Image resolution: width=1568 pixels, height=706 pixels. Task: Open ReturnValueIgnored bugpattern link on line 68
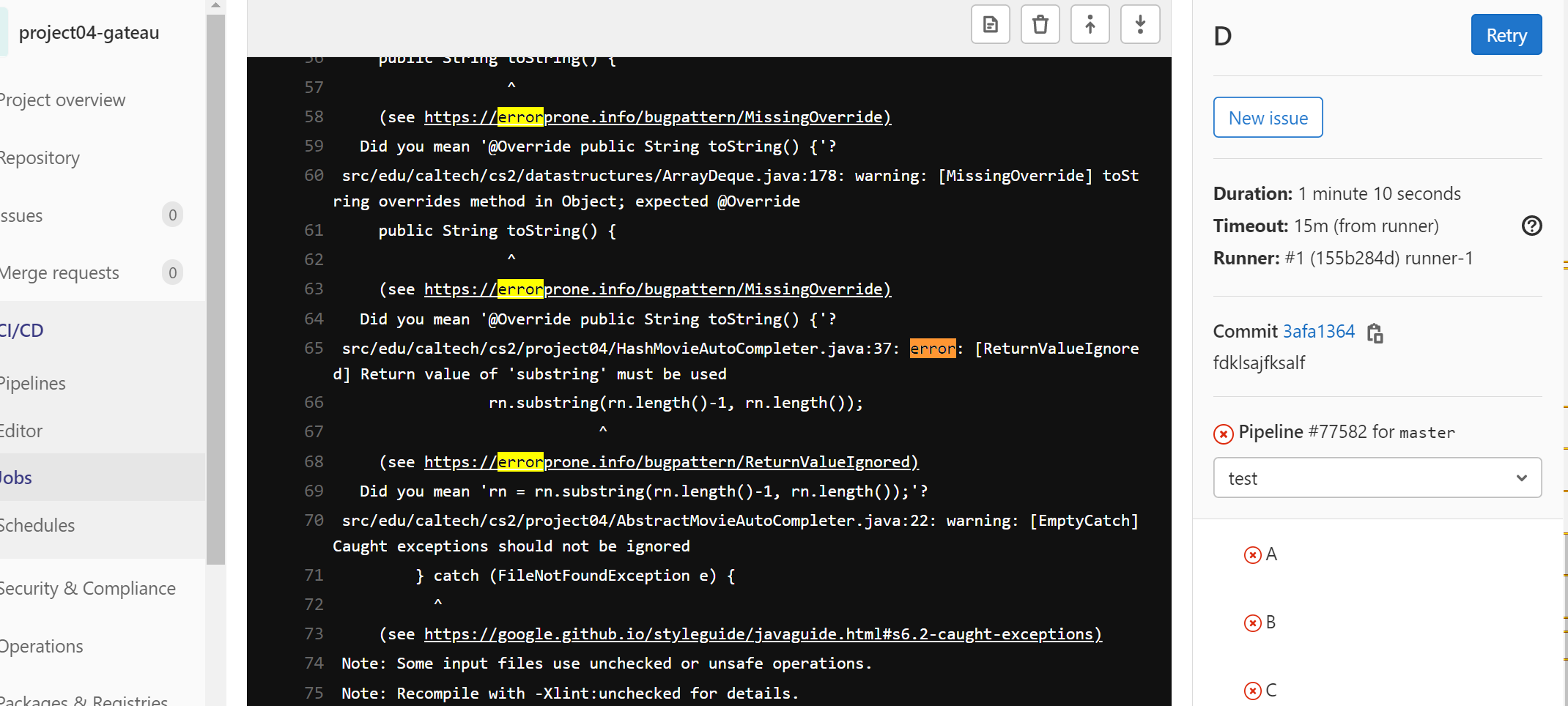[x=670, y=462]
